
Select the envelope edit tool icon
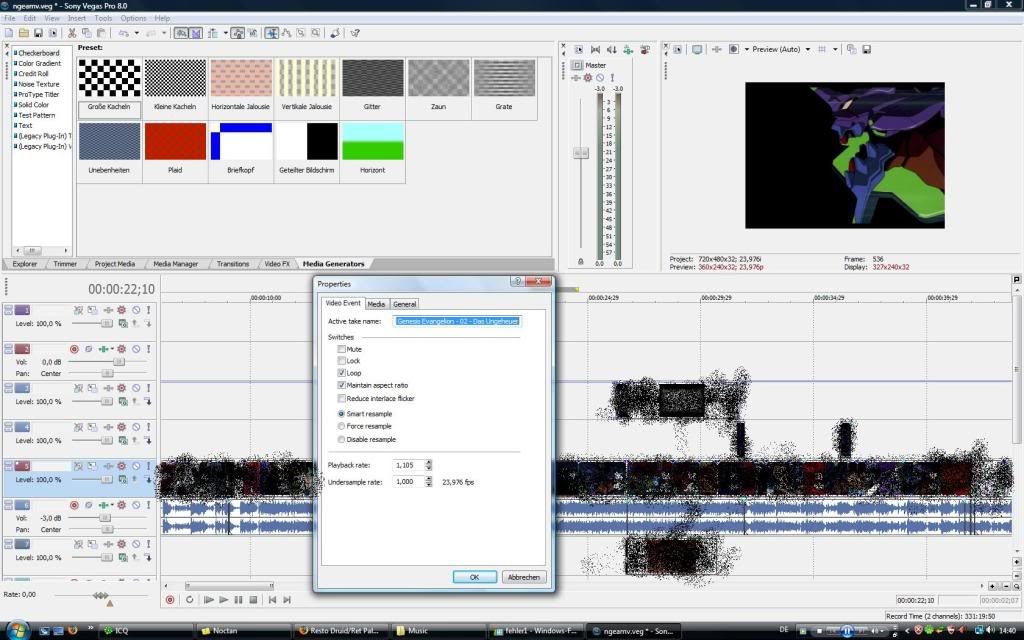click(285, 33)
